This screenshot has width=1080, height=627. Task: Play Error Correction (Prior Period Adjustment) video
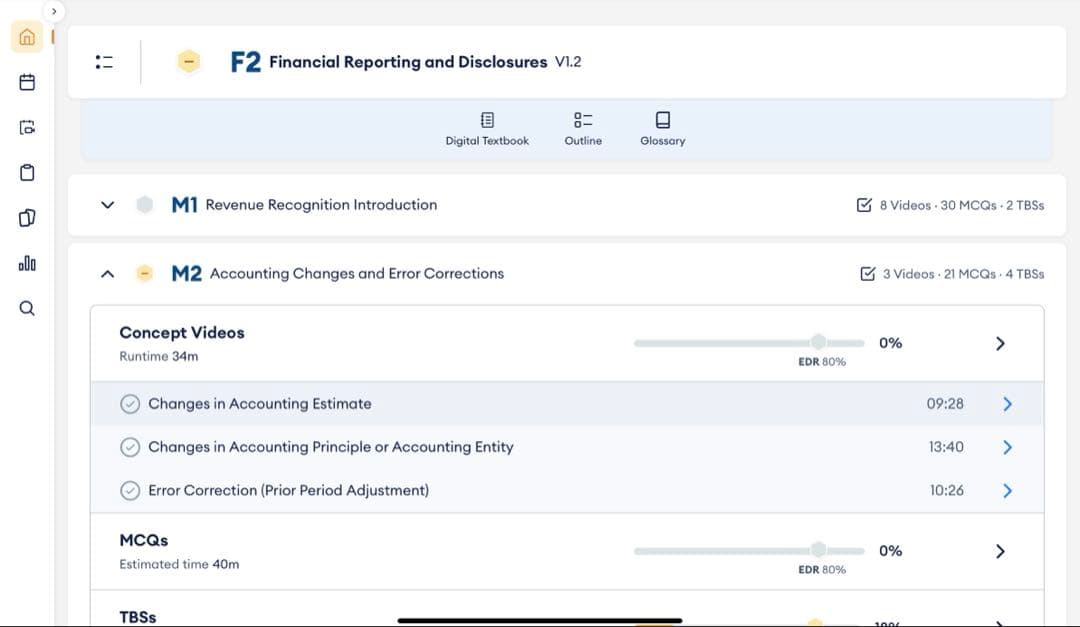(x=1007, y=490)
